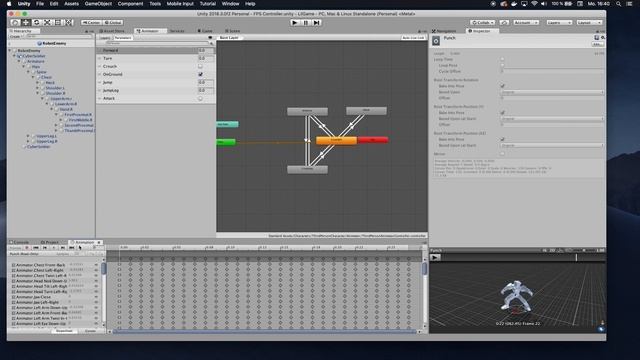
Task: Toggle the Loop Time checkbox
Action: pyautogui.click(x=502, y=59)
